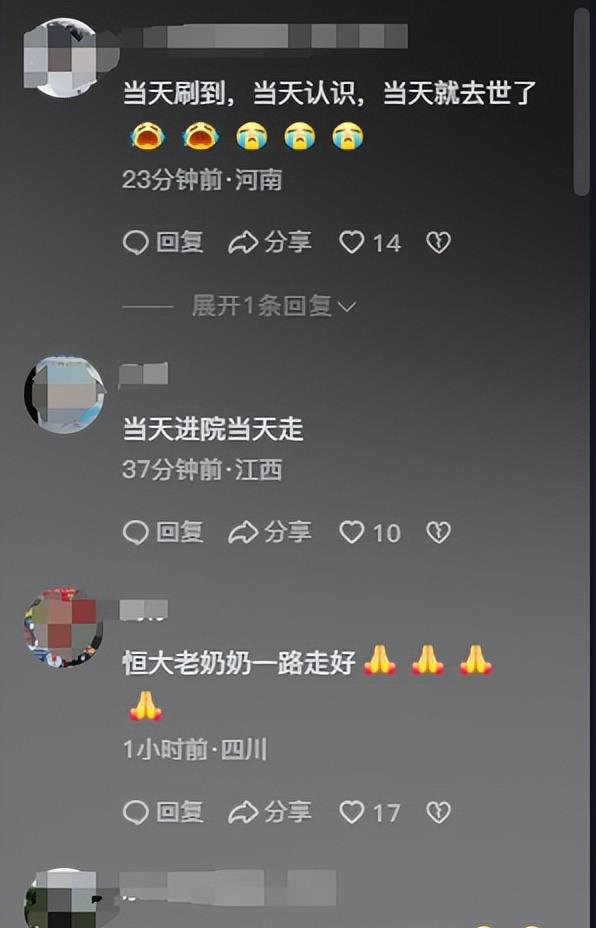Click the comment list scrollbar
Viewport: 596px width, 928px height.
(x=581, y=102)
